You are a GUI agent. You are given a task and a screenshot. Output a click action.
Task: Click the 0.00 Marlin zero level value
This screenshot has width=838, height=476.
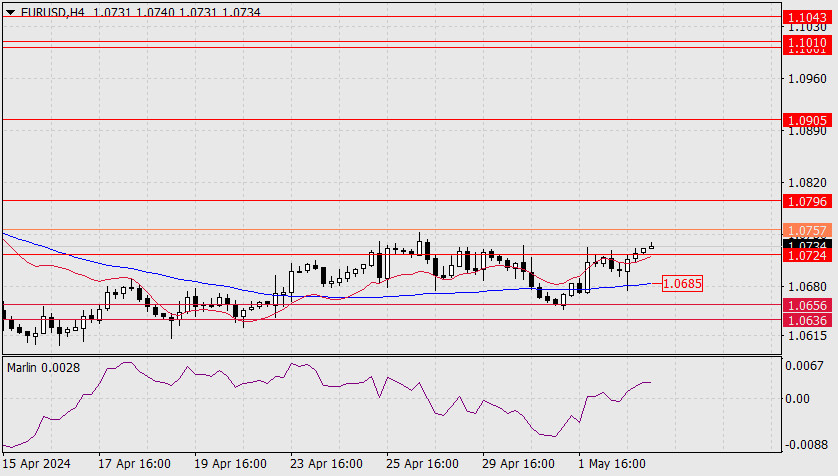click(797, 399)
